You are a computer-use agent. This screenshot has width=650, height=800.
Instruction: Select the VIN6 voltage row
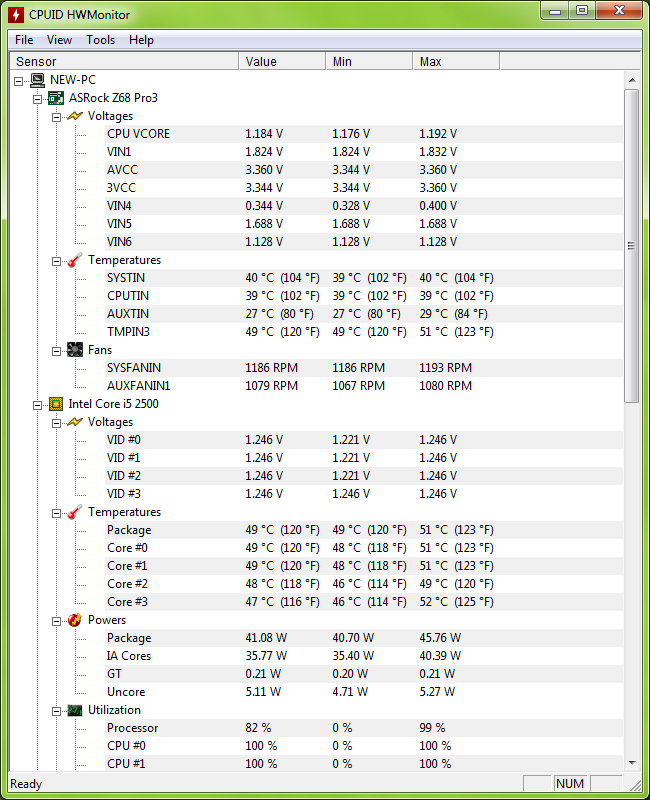click(364, 242)
